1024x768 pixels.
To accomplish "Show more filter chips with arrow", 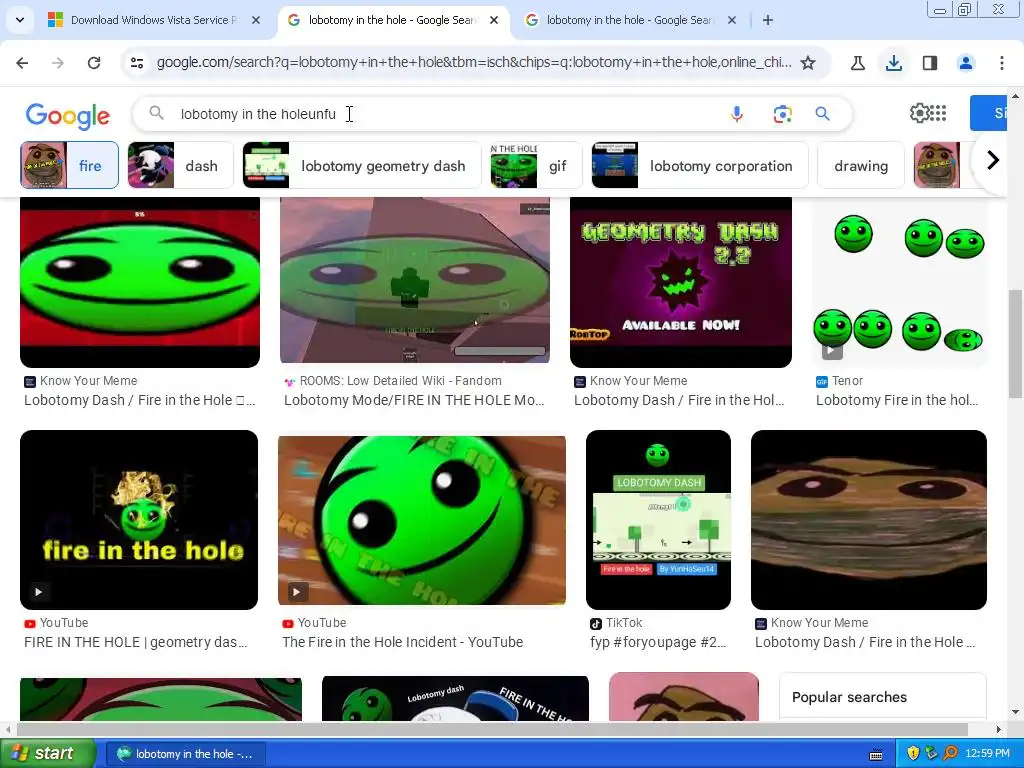I will [x=993, y=160].
